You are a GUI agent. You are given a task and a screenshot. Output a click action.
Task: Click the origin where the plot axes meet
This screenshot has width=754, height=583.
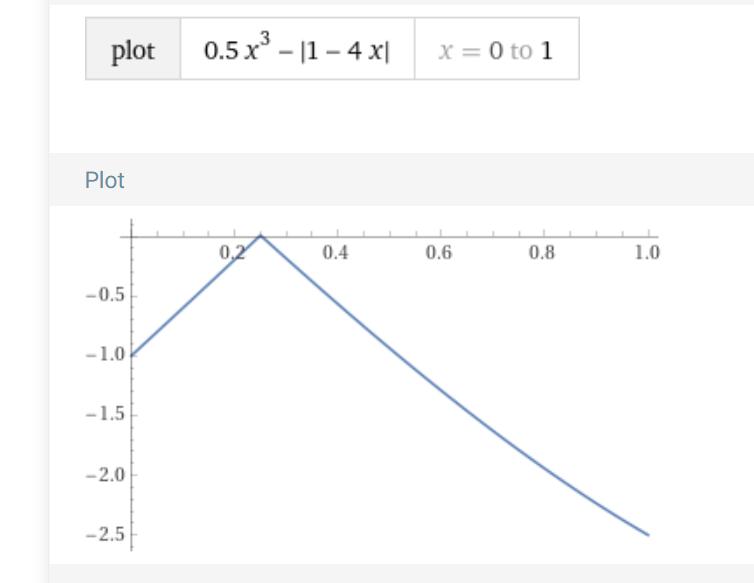132,237
